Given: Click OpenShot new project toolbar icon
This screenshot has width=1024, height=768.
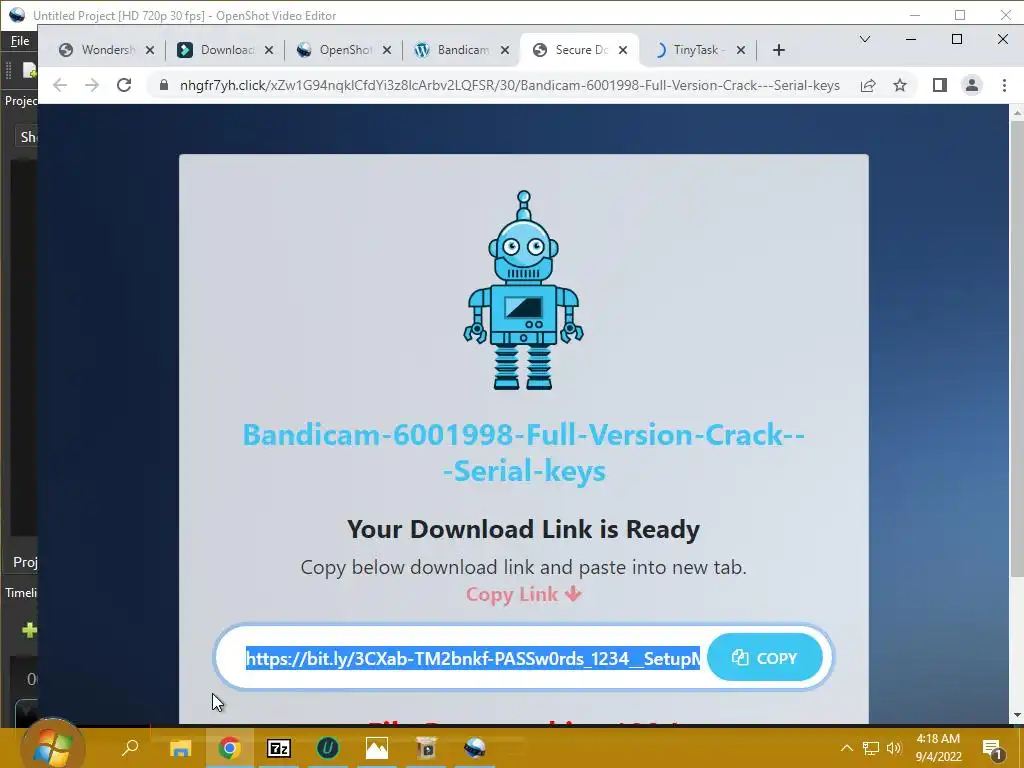Looking at the screenshot, I should point(29,70).
